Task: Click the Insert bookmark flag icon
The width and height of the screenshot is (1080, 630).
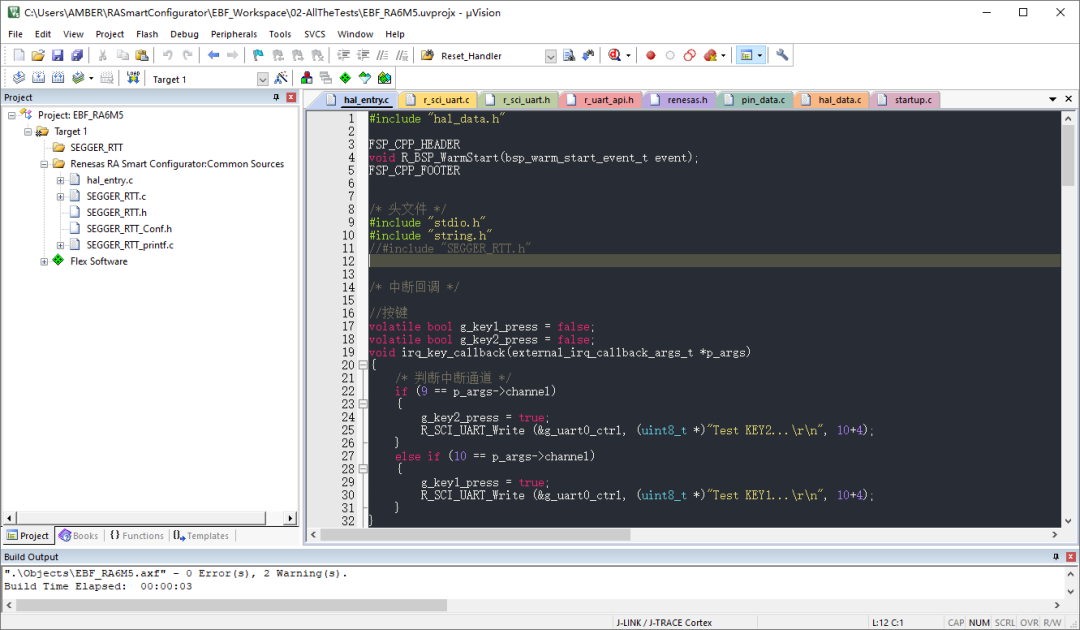Action: [257, 56]
